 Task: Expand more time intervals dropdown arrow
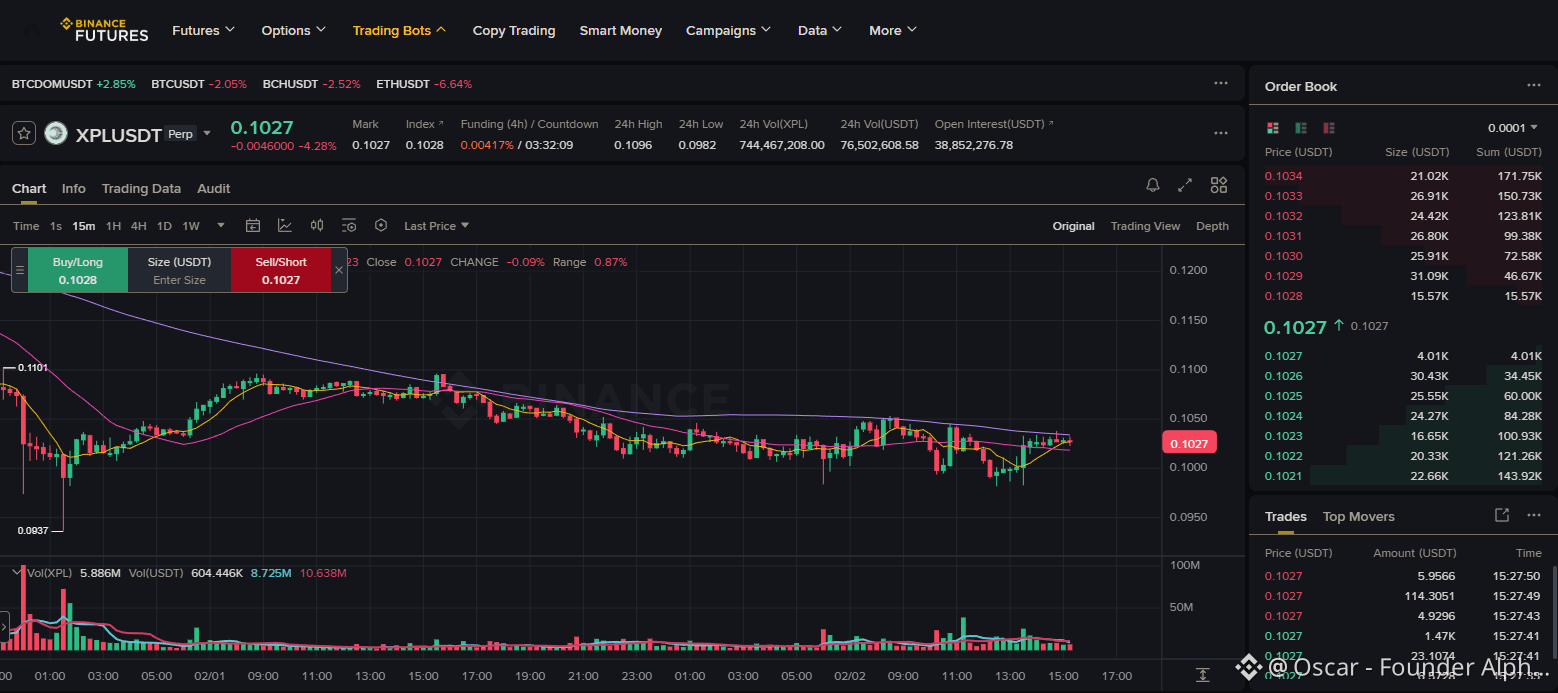click(221, 226)
